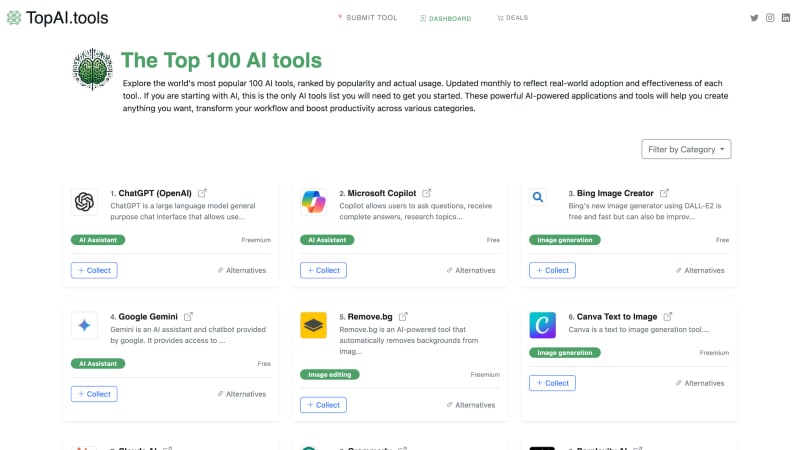Select the Image editing tag on Remove.bg
The width and height of the screenshot is (800, 450).
click(x=329, y=375)
